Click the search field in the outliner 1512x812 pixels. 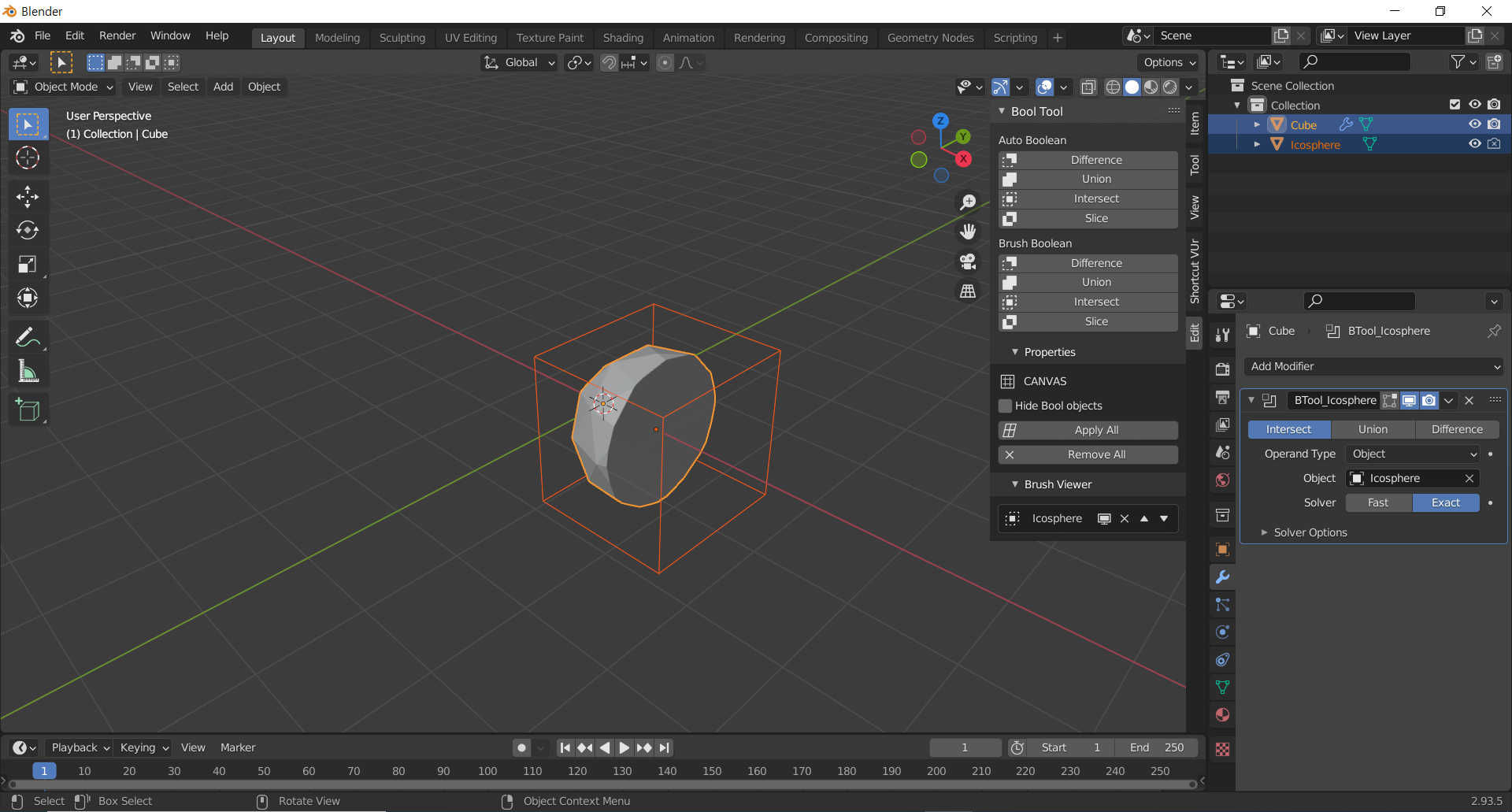pyautogui.click(x=1354, y=61)
